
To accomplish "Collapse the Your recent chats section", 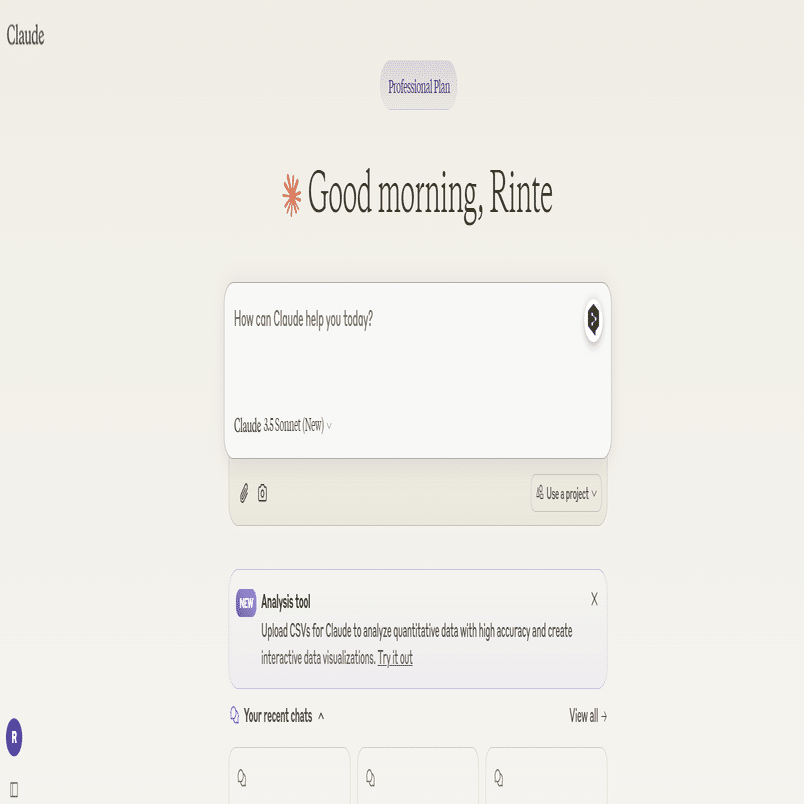I will (321, 716).
